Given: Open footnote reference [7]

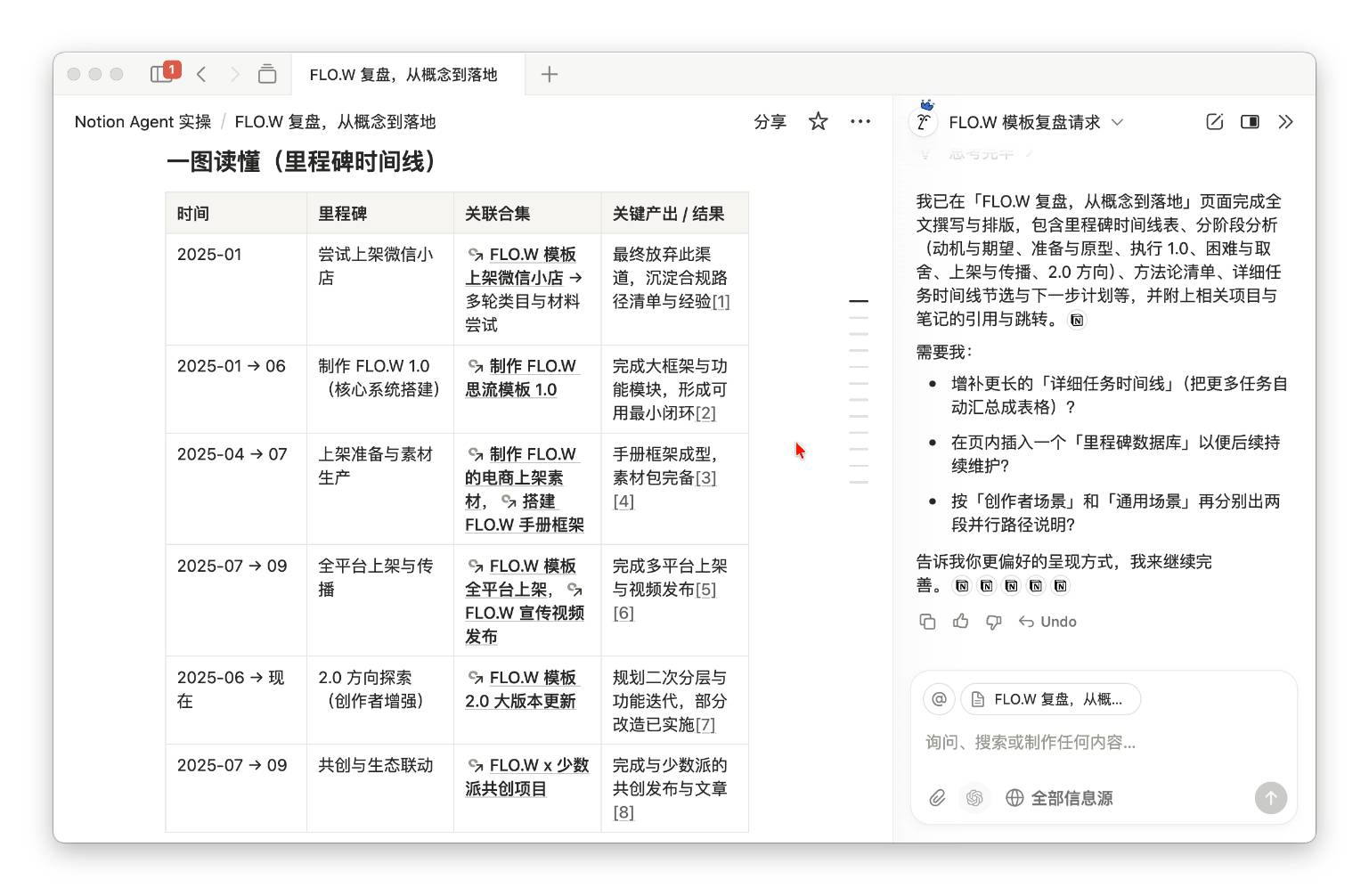Looking at the screenshot, I should [705, 725].
